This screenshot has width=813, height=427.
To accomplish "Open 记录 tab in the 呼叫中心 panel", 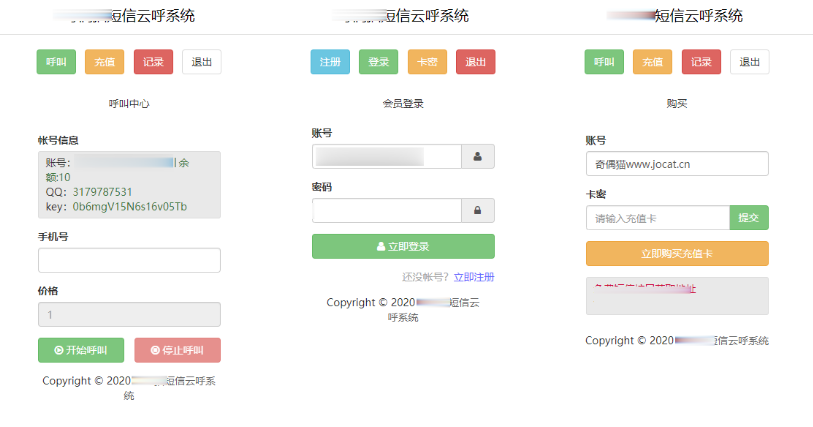I will [153, 62].
